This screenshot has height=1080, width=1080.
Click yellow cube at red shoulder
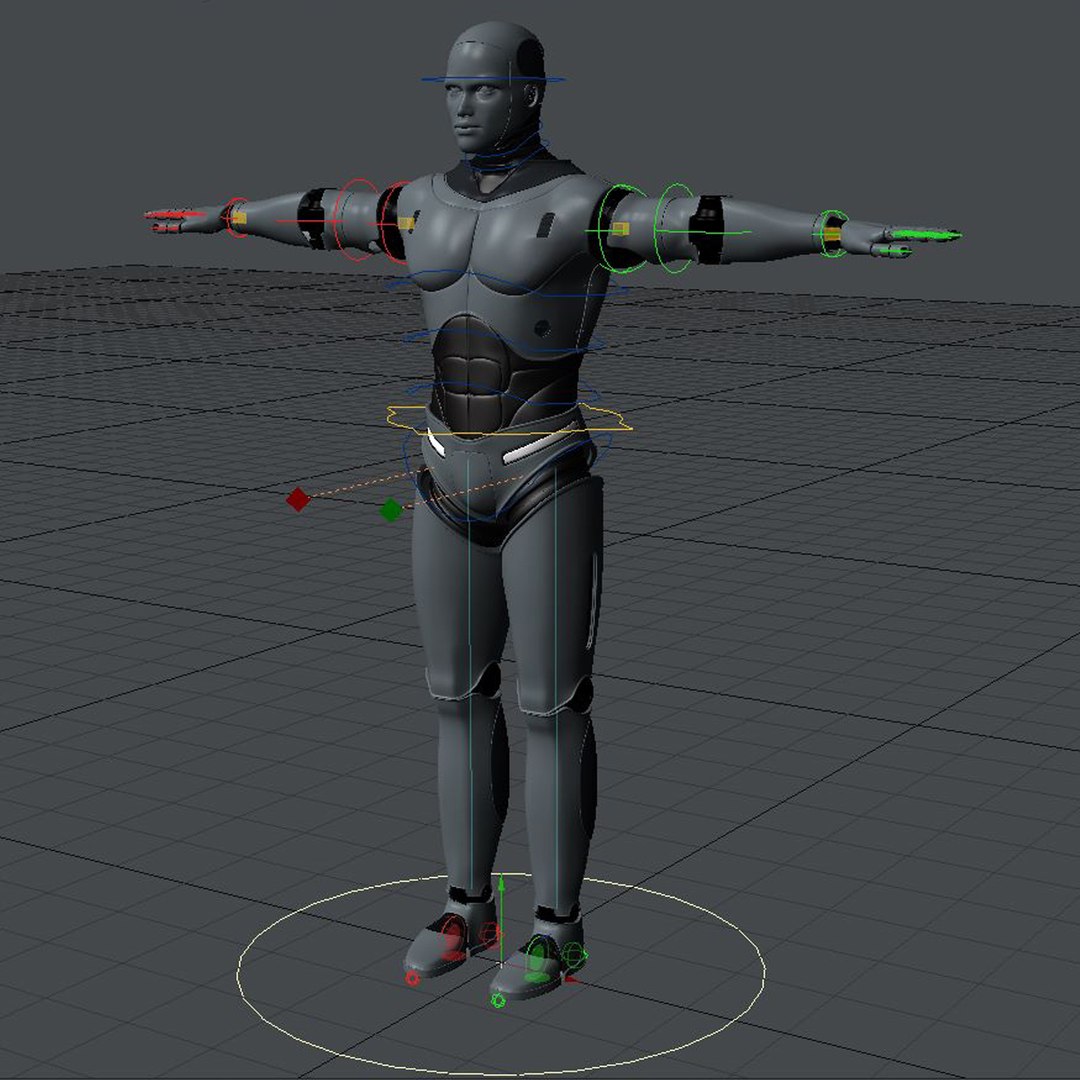tap(406, 222)
